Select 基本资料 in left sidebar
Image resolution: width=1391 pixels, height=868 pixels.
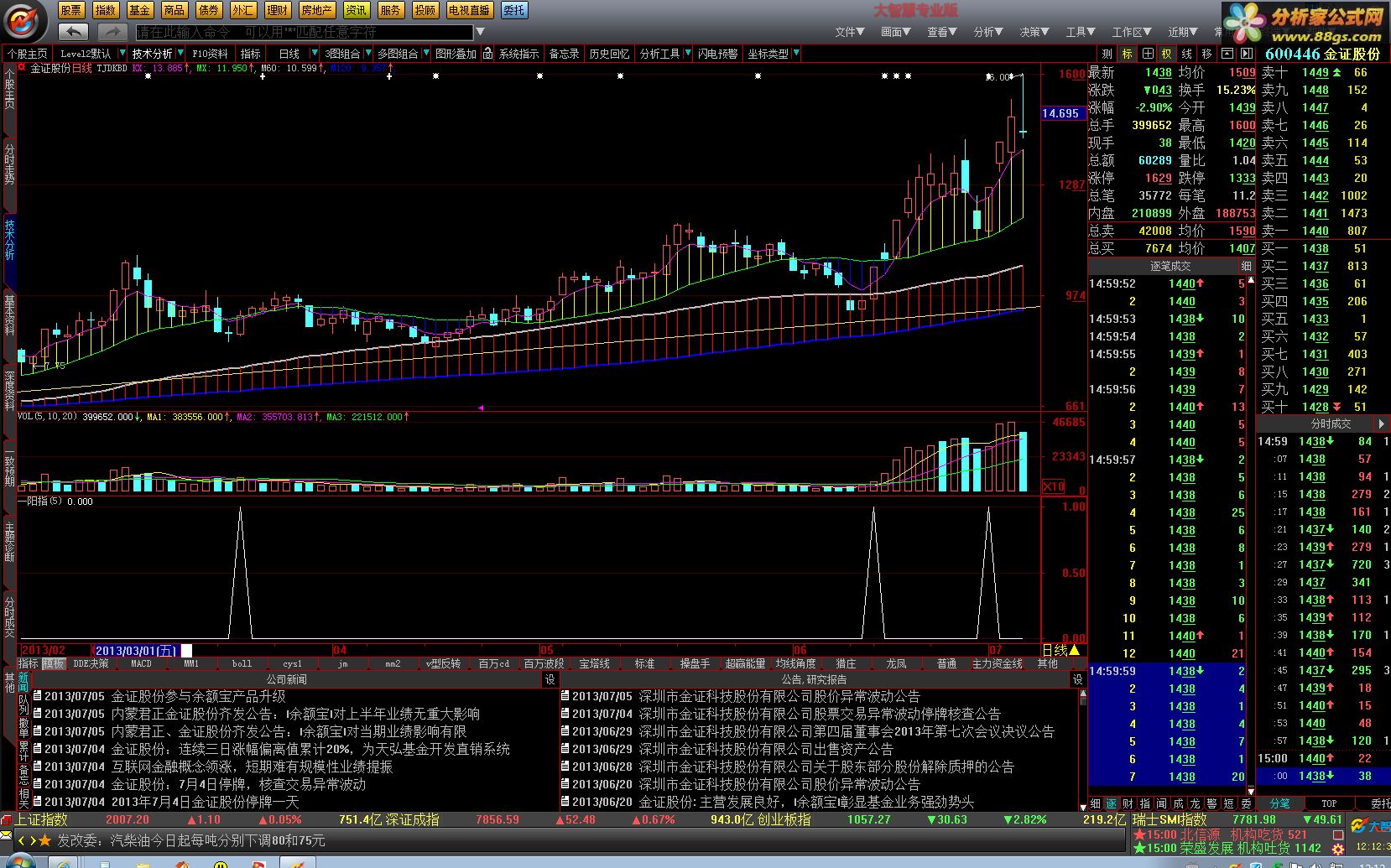click(x=9, y=314)
